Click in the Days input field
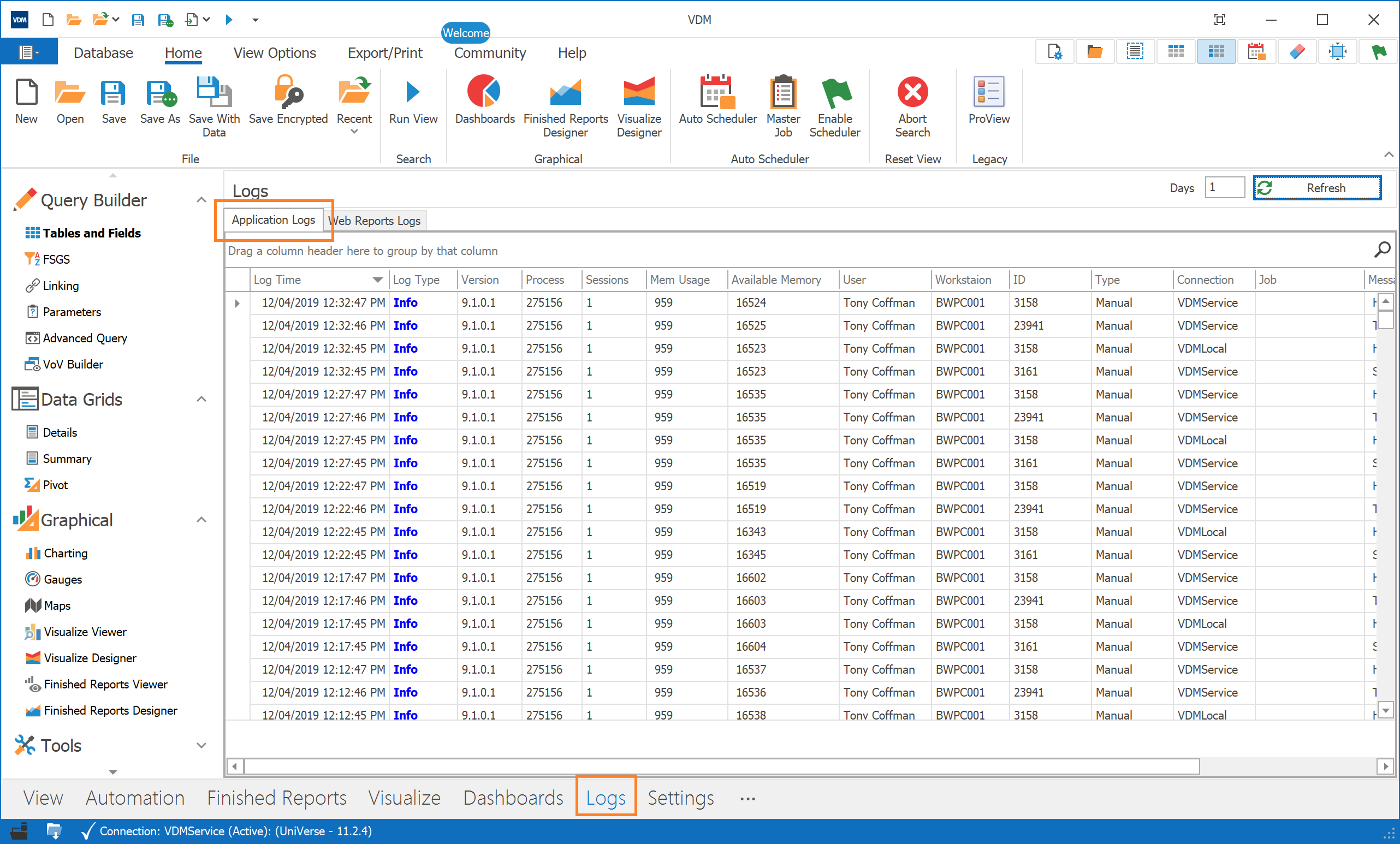1400x844 pixels. (1224, 187)
